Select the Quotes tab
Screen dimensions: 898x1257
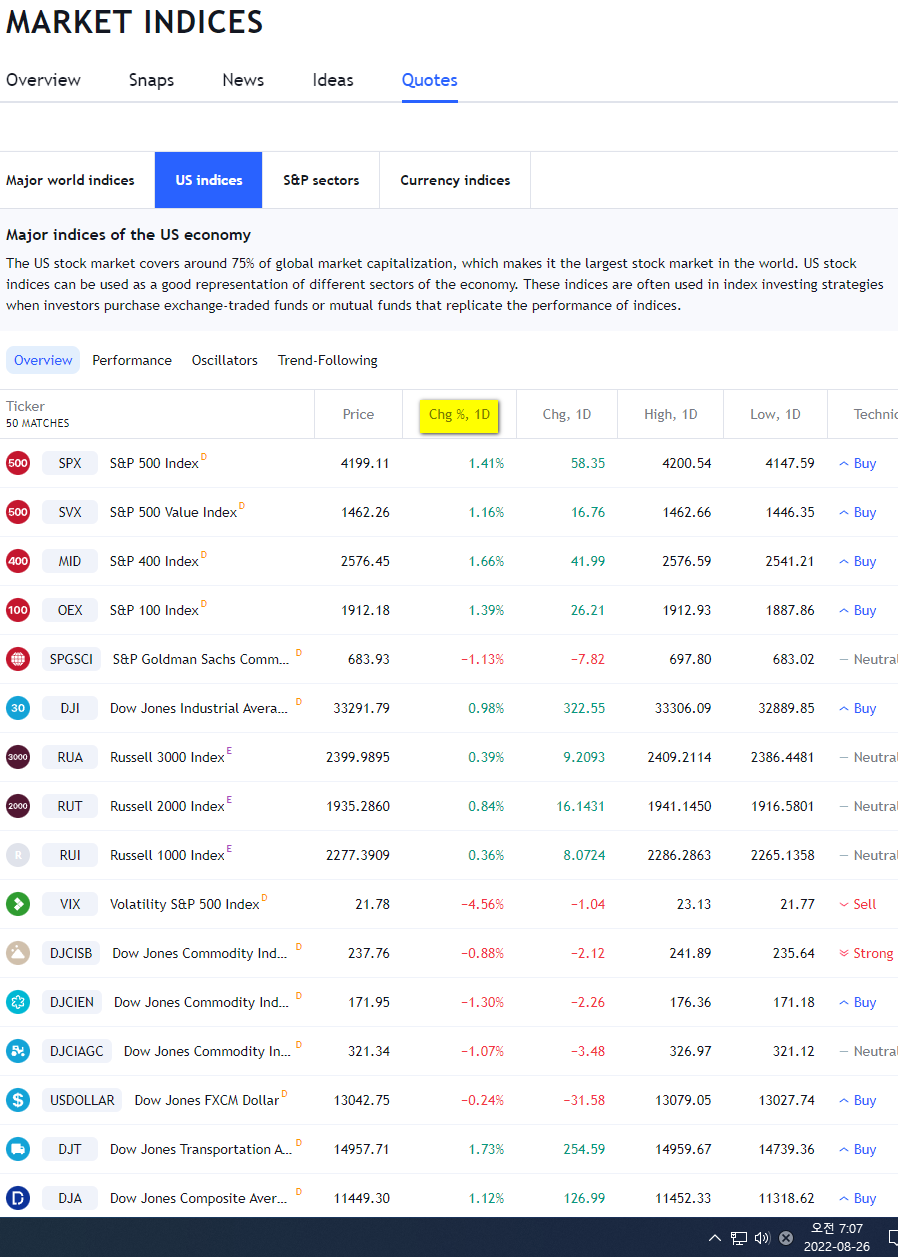[x=430, y=80]
